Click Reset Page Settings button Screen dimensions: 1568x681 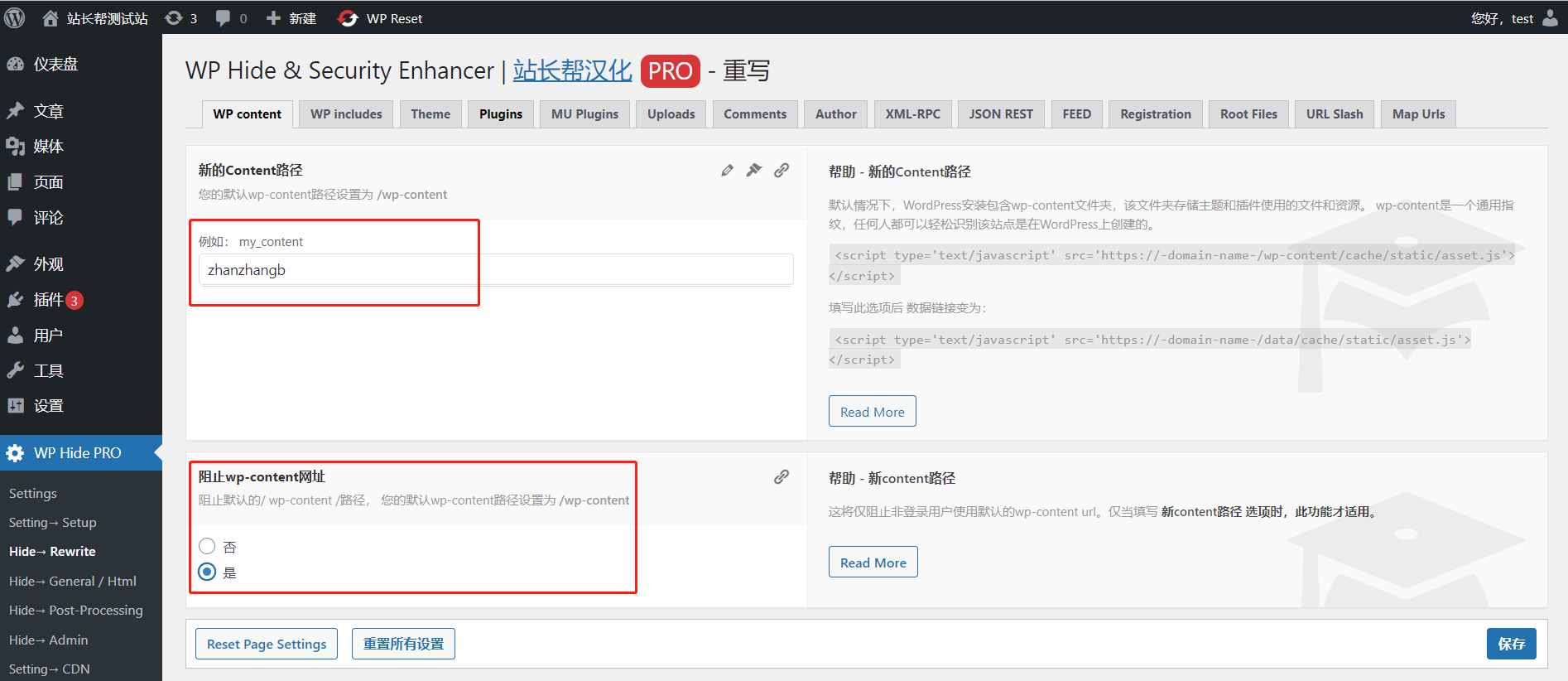pyautogui.click(x=267, y=644)
